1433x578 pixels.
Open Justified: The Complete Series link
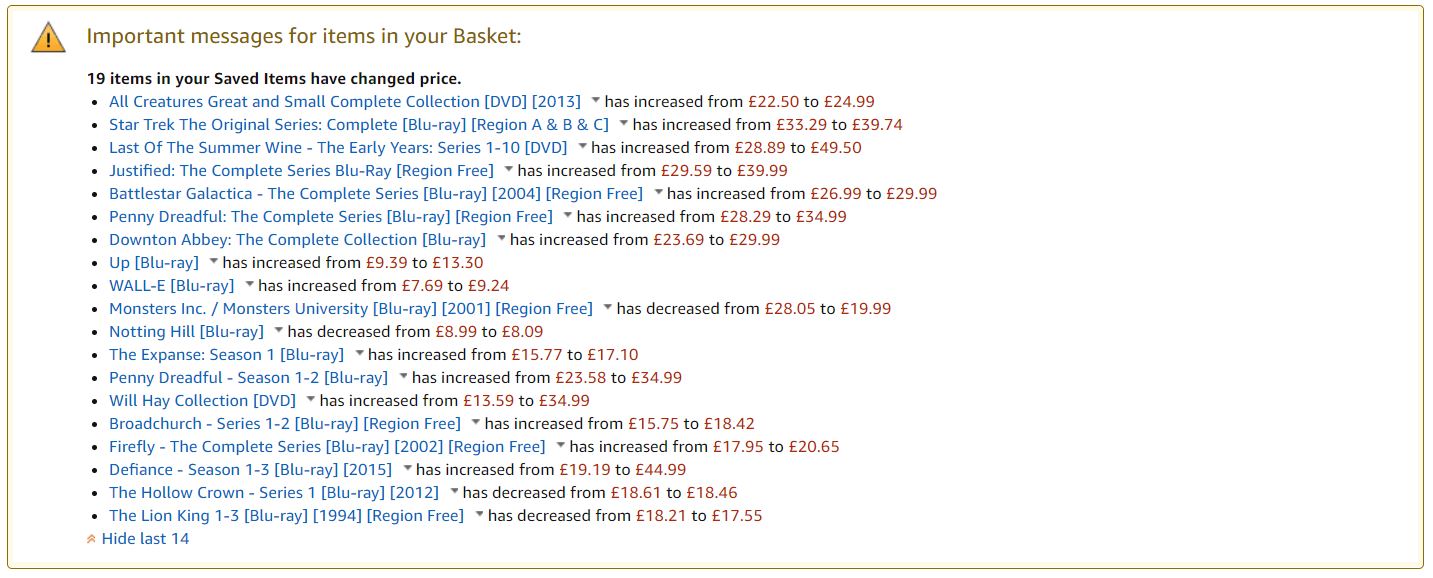301,170
